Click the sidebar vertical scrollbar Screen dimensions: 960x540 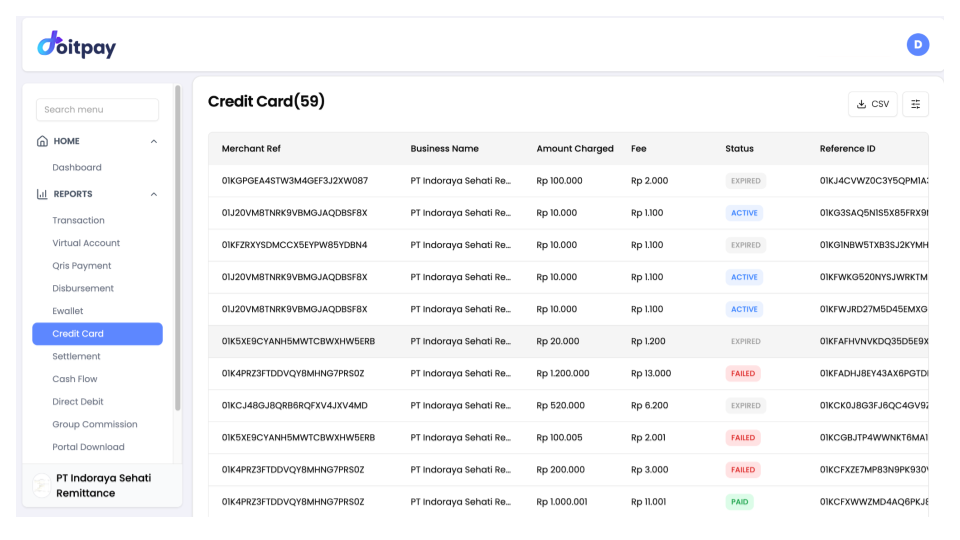pos(178,248)
